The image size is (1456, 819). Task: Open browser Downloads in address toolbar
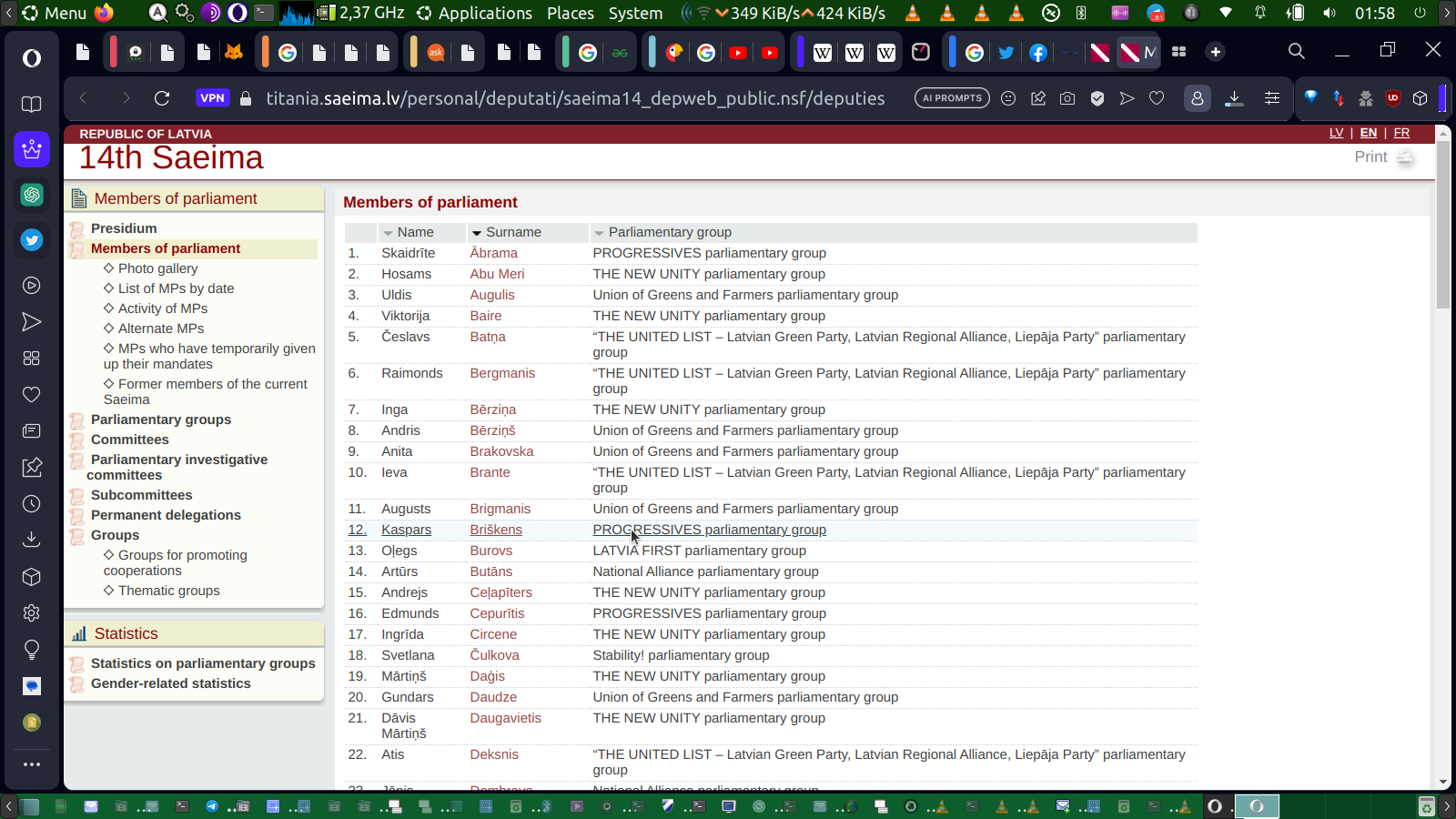coord(1234,98)
